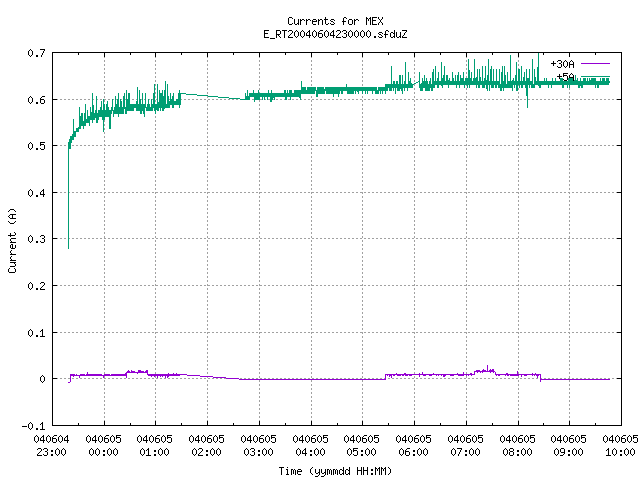
Task: Click the x-axis label "Time (yymmdd HH:MM)"
Action: point(335,471)
